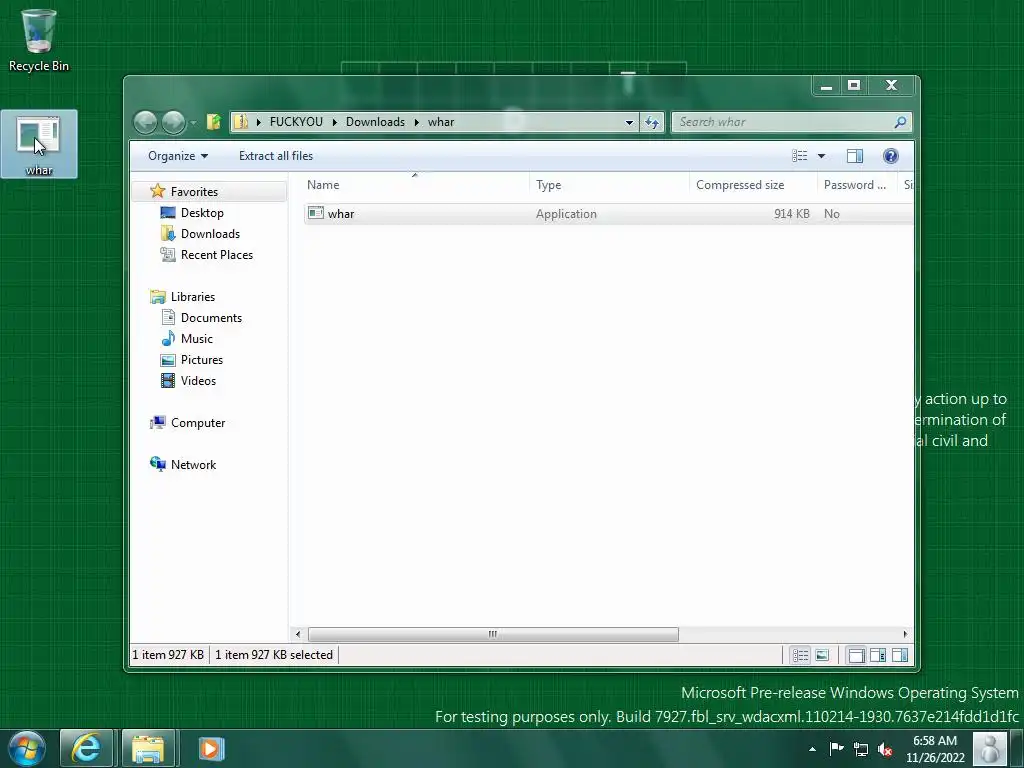
Task: Change your view icon in toolbar
Action: pos(799,155)
